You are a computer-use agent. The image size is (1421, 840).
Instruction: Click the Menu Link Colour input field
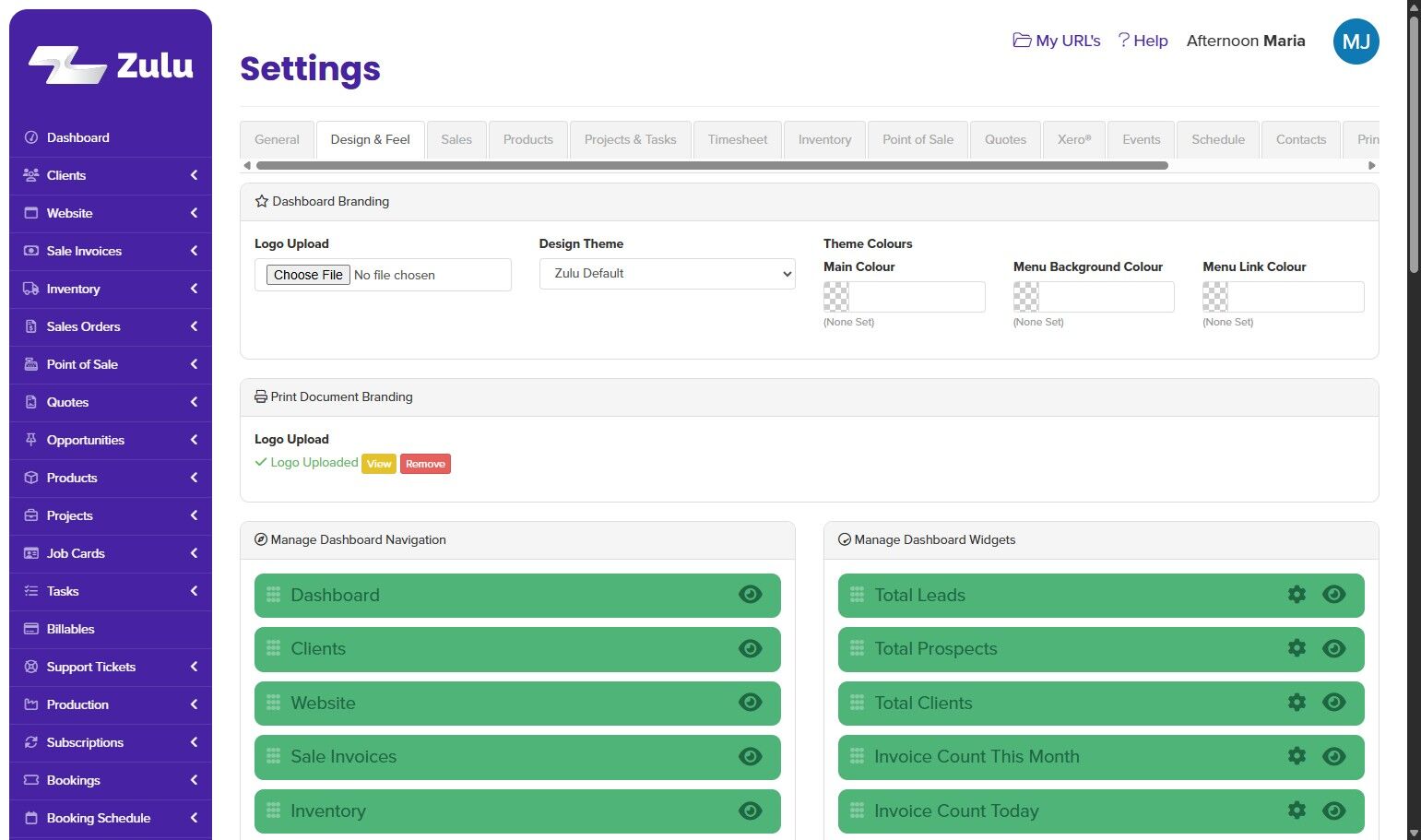point(1296,297)
